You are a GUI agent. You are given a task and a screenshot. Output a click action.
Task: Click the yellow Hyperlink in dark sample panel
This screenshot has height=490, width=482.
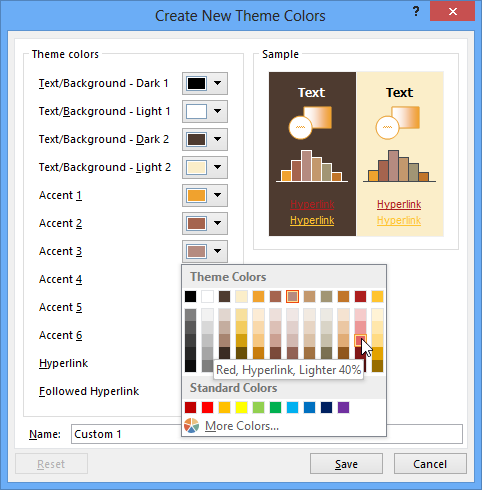(x=312, y=220)
